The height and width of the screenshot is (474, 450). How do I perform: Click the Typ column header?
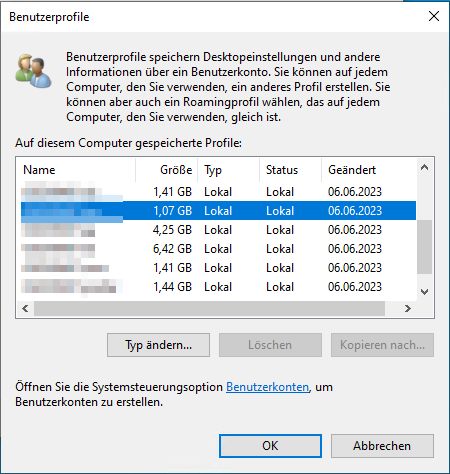[228, 170]
